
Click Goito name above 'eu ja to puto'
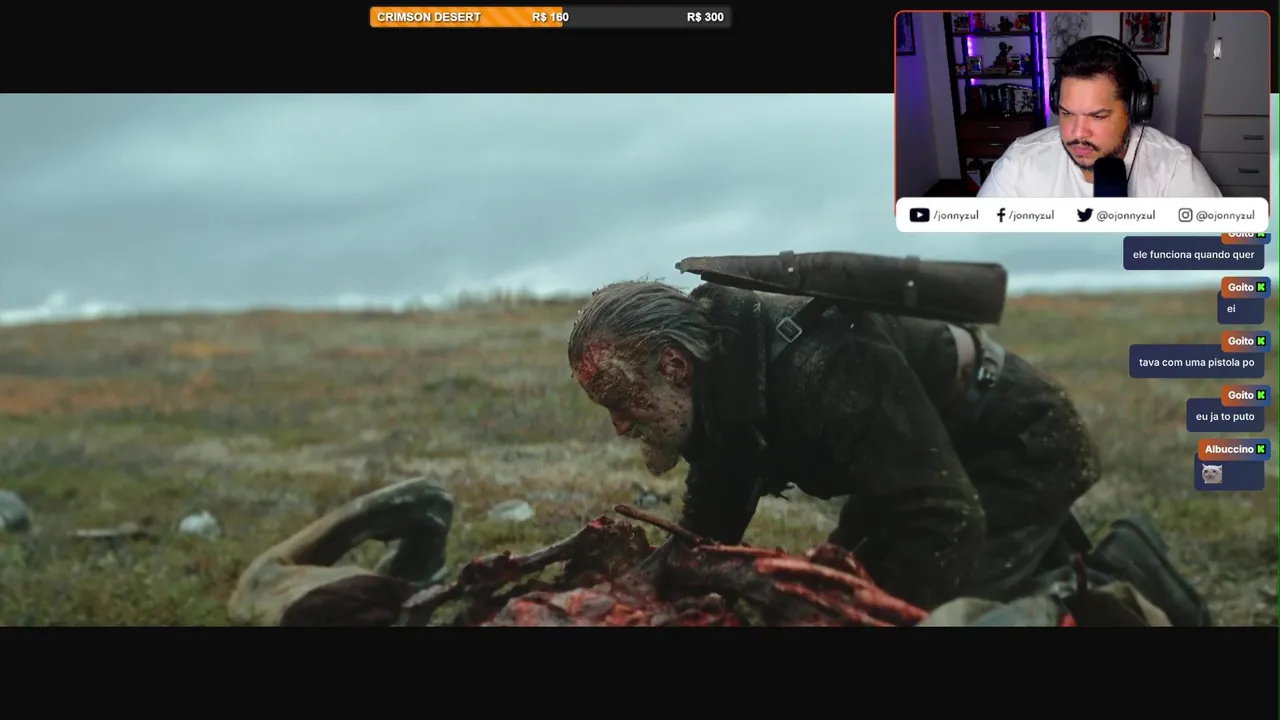(1240, 395)
